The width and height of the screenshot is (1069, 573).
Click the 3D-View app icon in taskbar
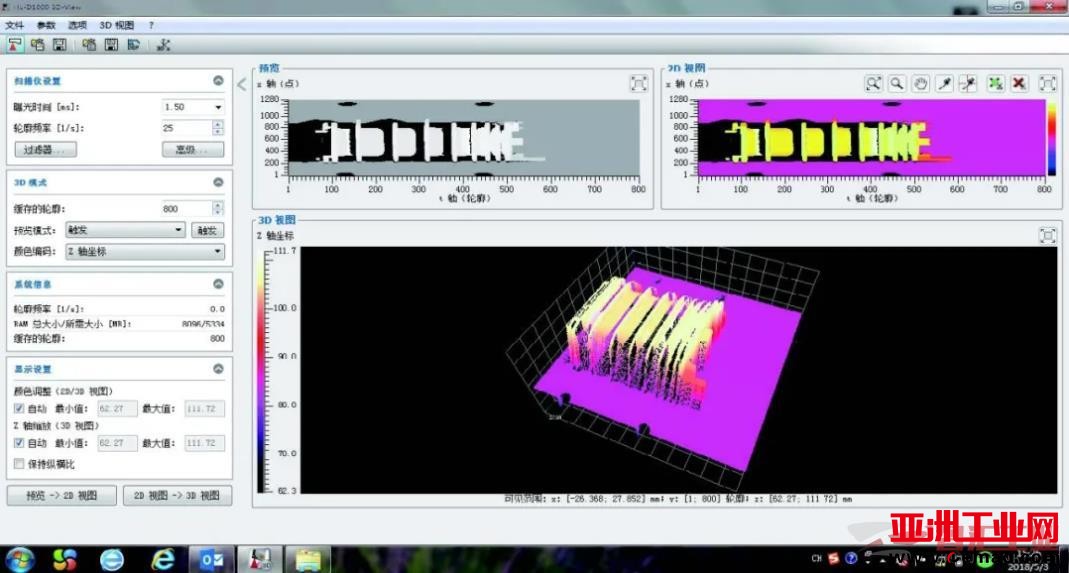[x=258, y=560]
